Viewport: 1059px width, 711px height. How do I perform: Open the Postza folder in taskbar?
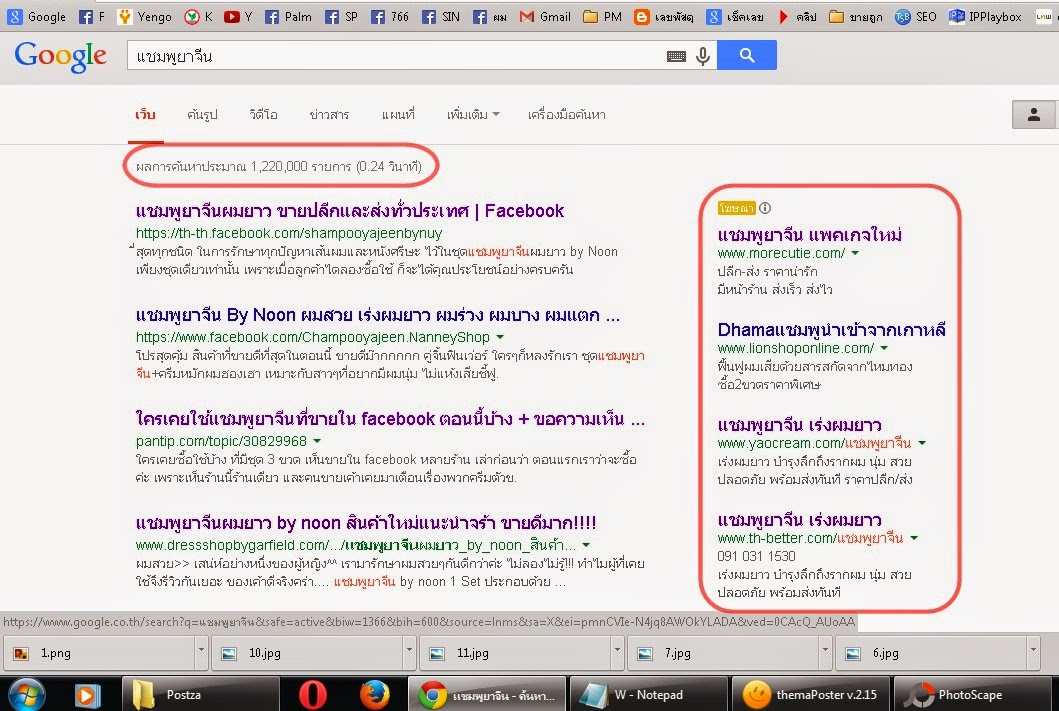pyautogui.click(x=201, y=695)
